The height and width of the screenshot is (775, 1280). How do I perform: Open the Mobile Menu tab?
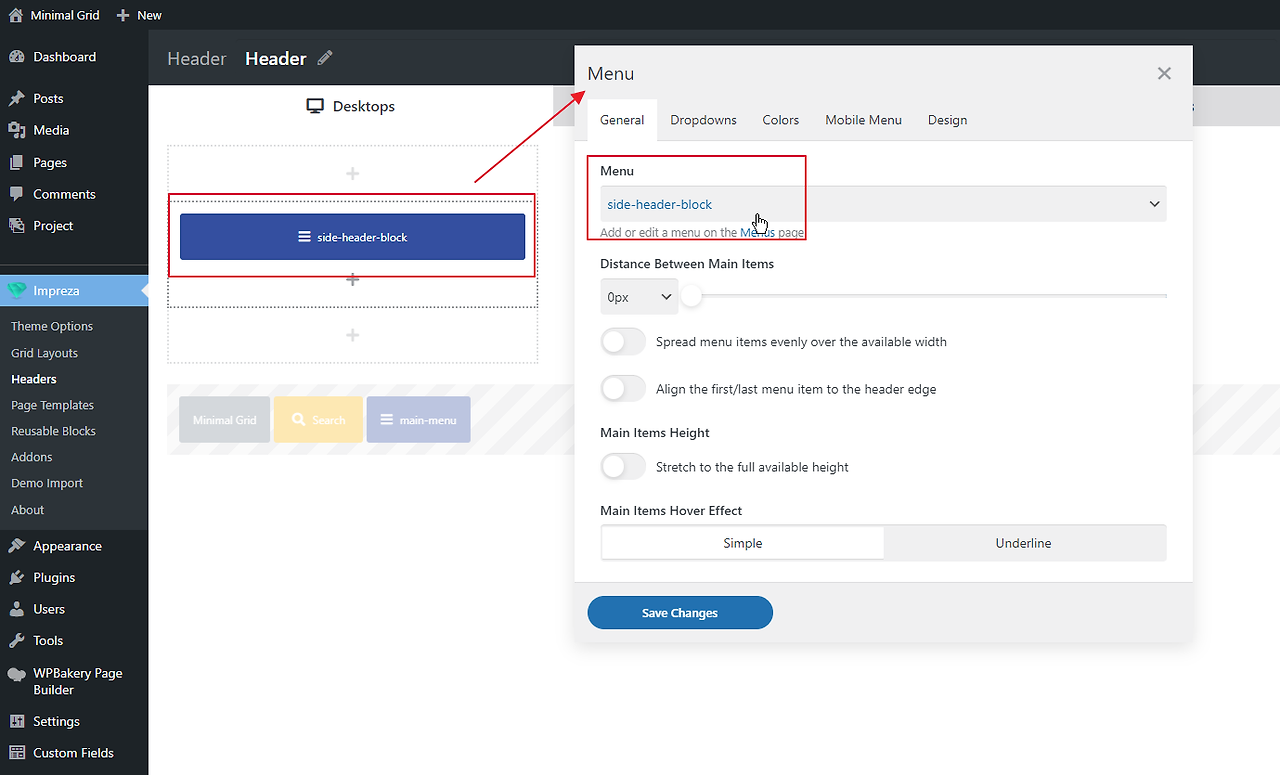point(864,120)
